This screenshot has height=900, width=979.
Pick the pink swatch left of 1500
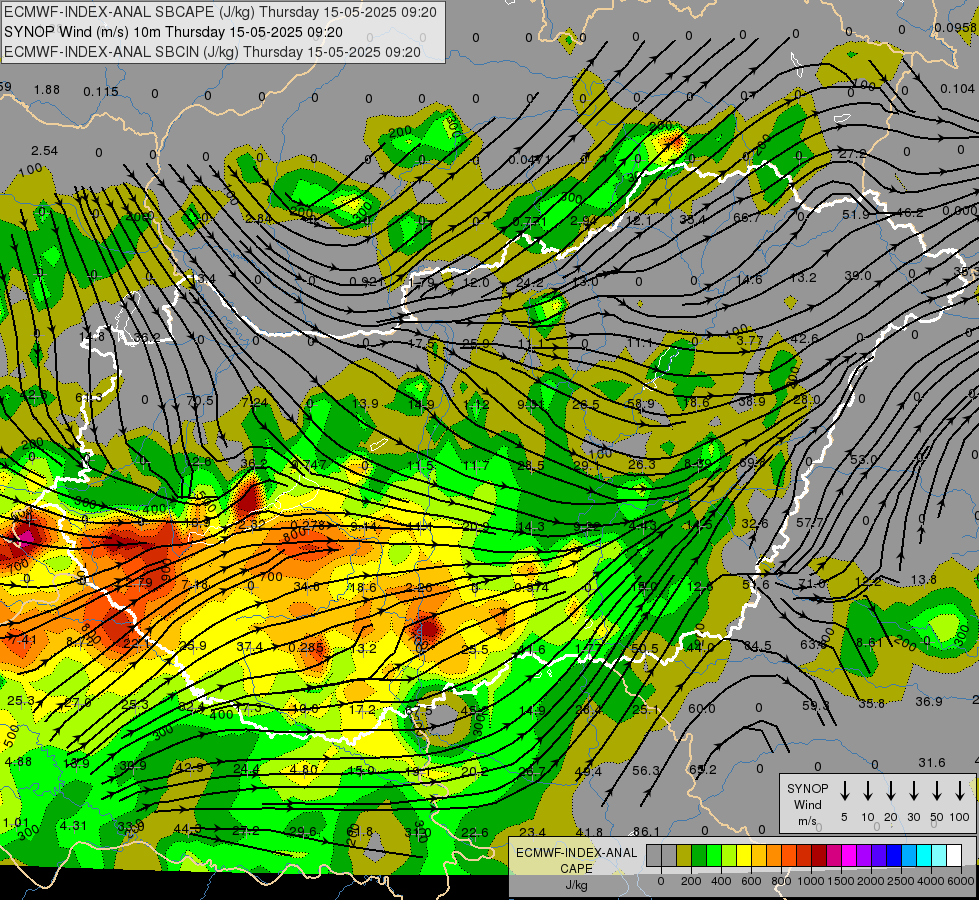(x=834, y=855)
